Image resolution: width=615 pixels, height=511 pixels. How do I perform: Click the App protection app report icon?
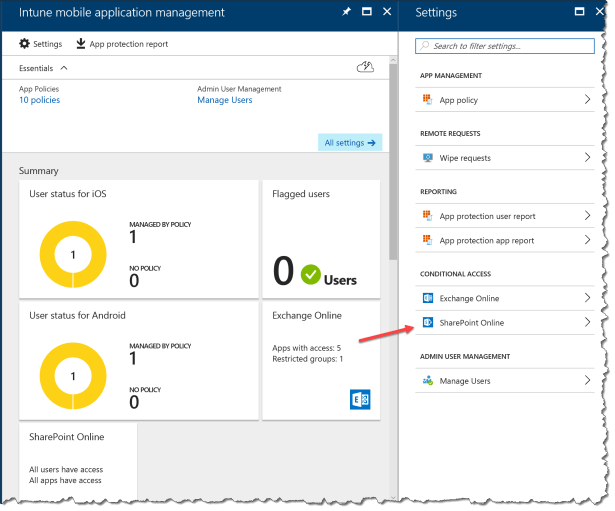click(x=428, y=240)
